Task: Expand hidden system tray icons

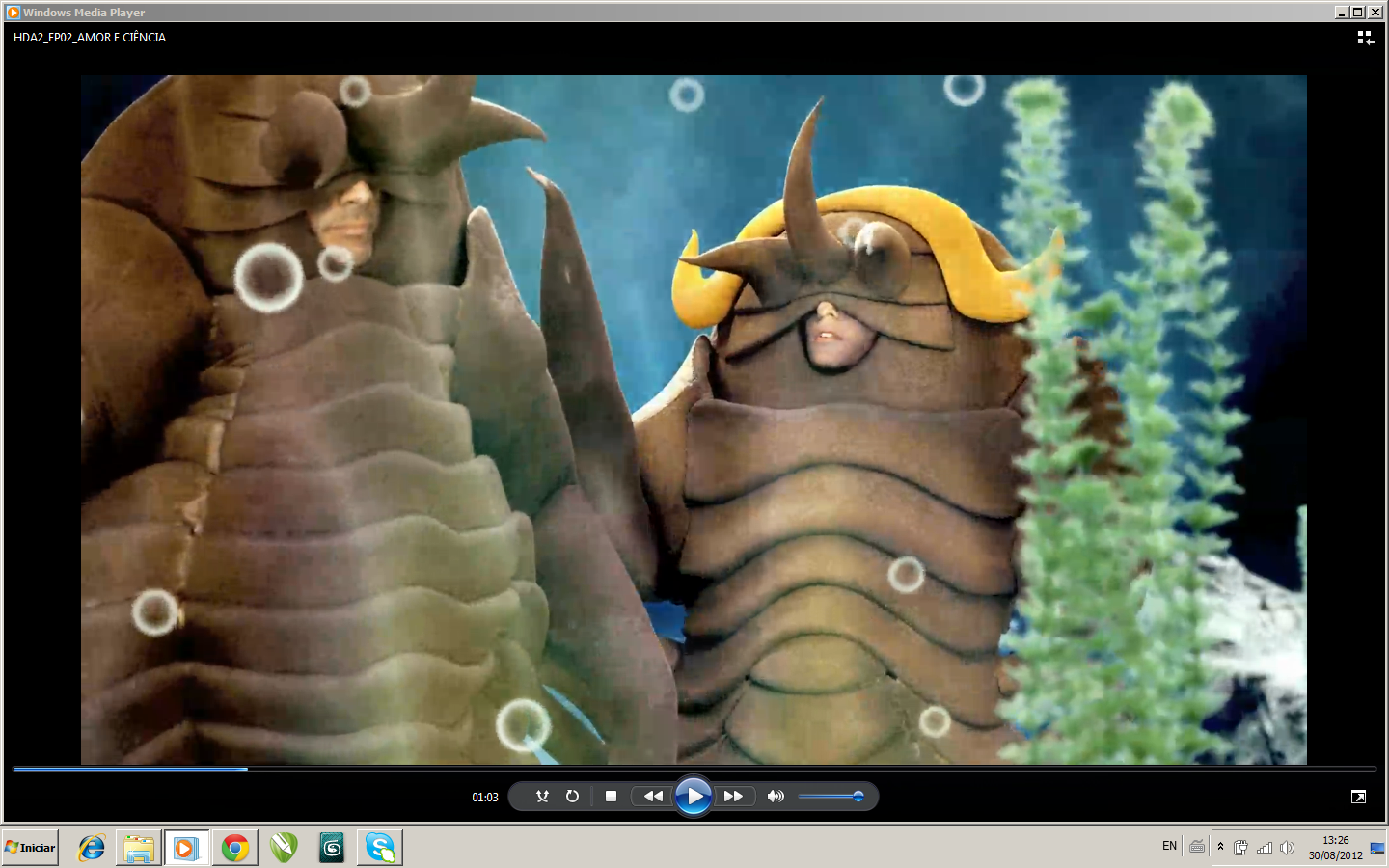Action: pos(1220,847)
